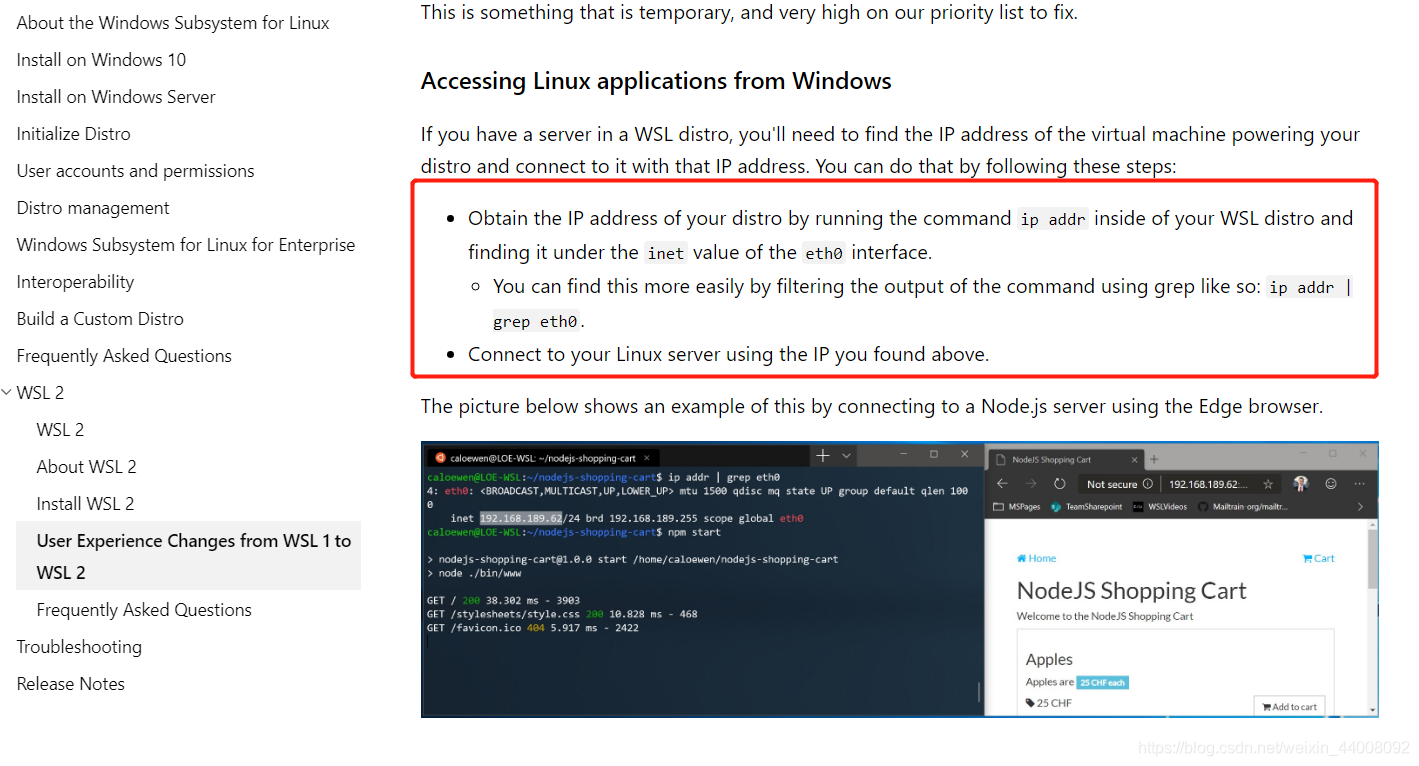
Task: Open Windows Subsystem for Linux for Enterprise
Action: coord(186,245)
